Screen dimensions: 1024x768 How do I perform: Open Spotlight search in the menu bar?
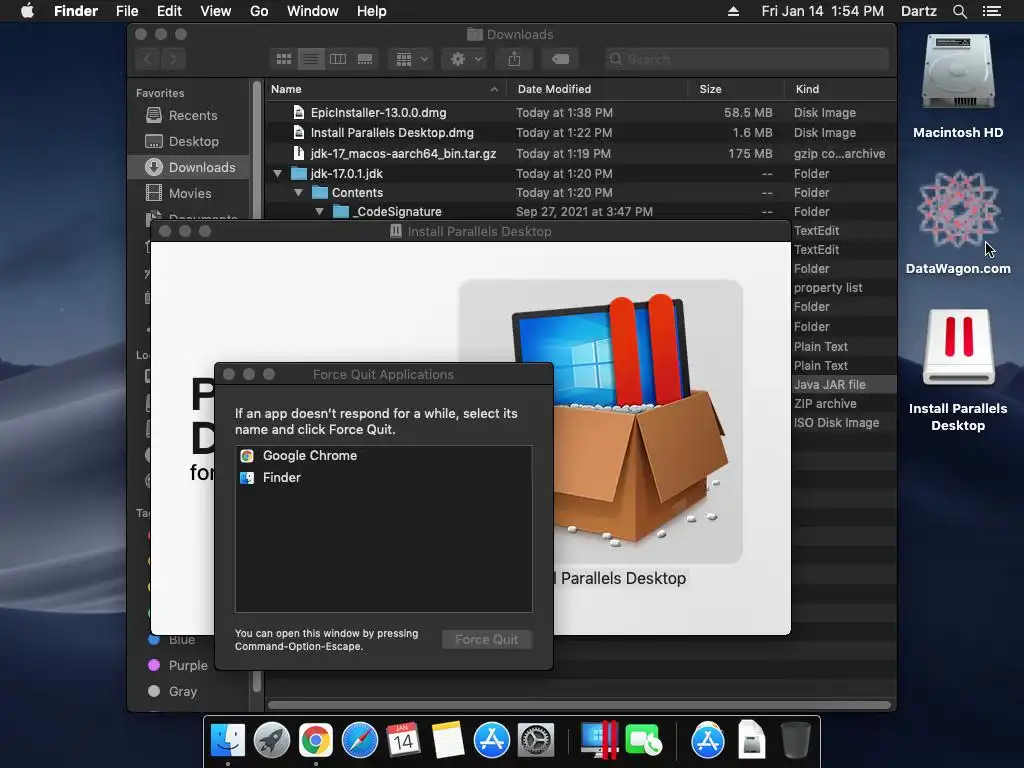click(959, 11)
